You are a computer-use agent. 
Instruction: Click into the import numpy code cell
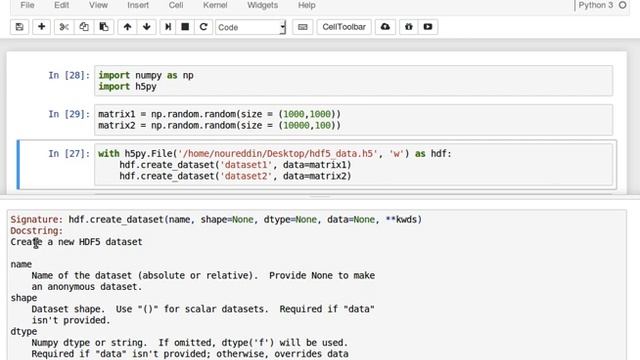(x=353, y=81)
